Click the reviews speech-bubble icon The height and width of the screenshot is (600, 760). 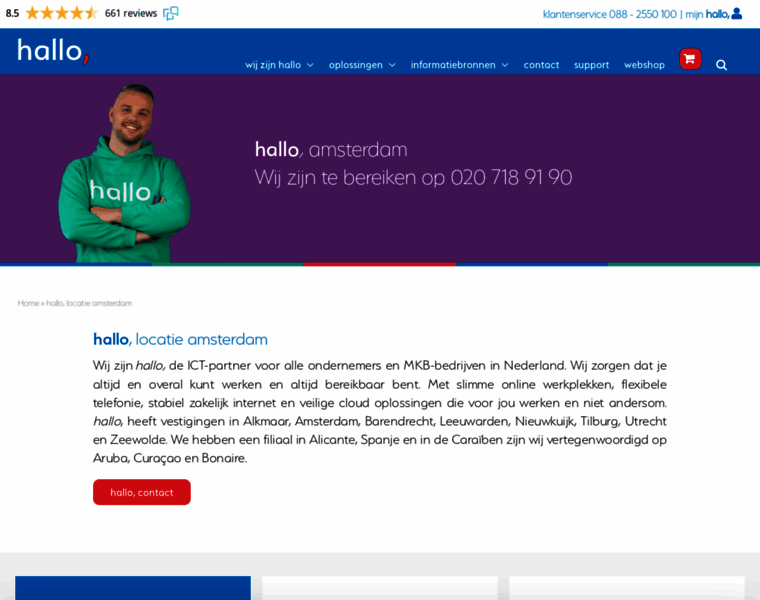[171, 13]
